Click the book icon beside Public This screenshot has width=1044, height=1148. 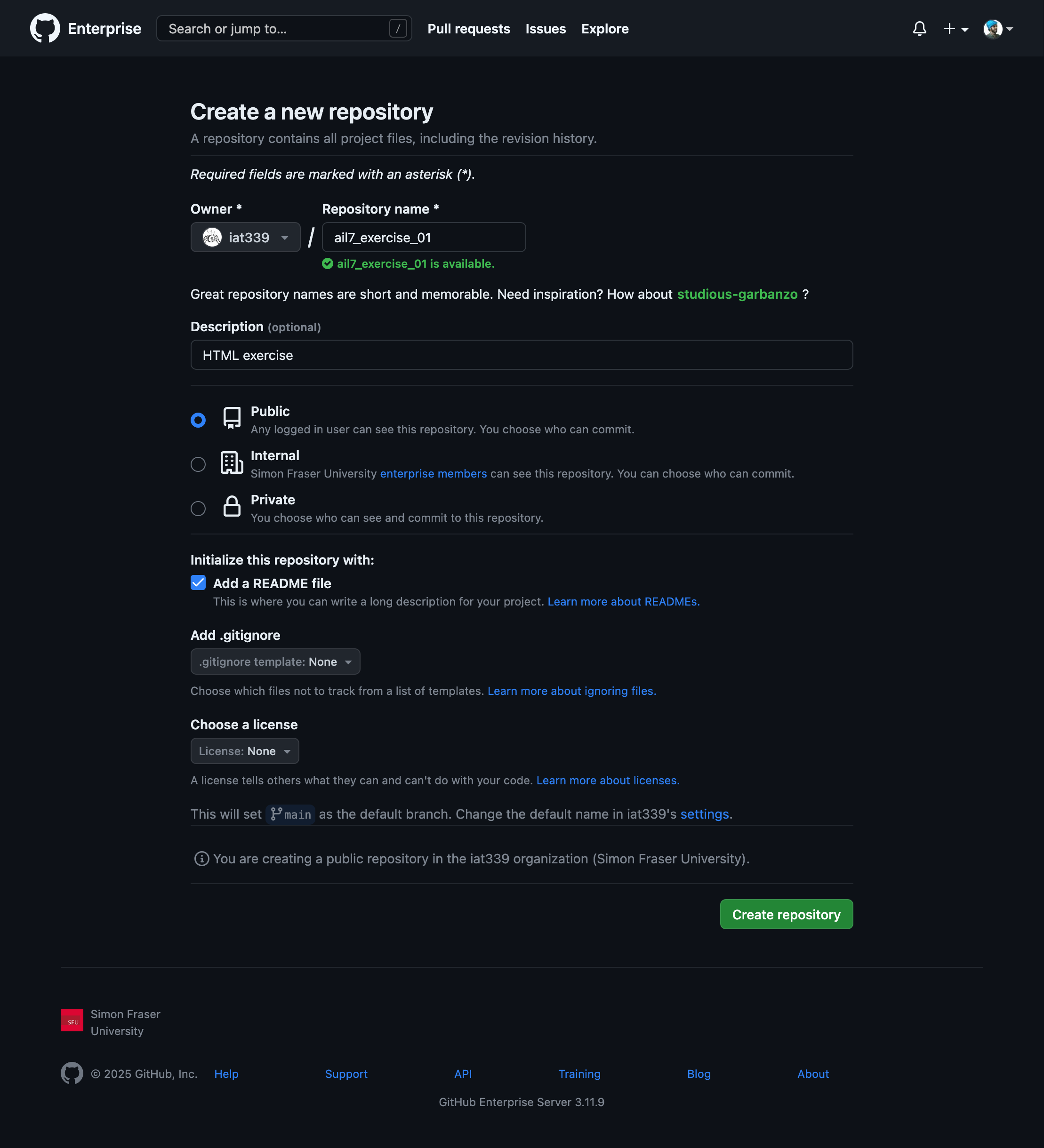pyautogui.click(x=231, y=418)
